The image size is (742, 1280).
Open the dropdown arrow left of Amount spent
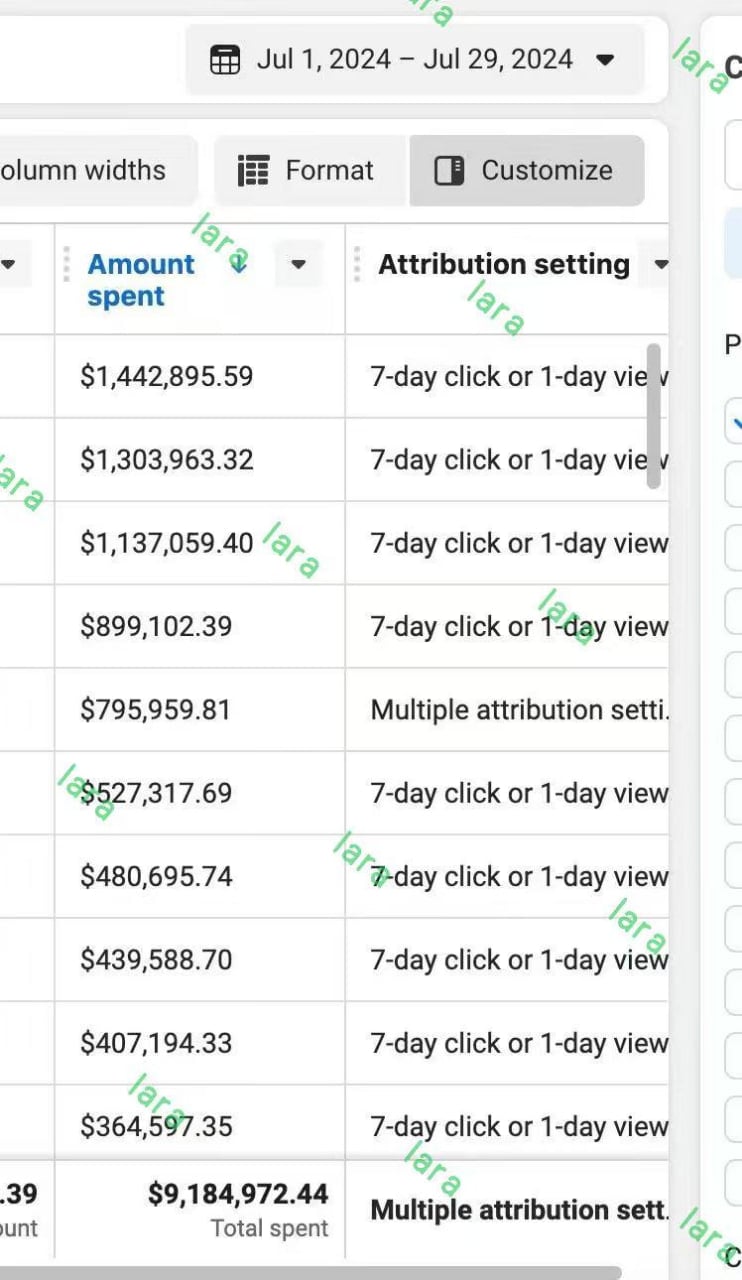point(8,265)
